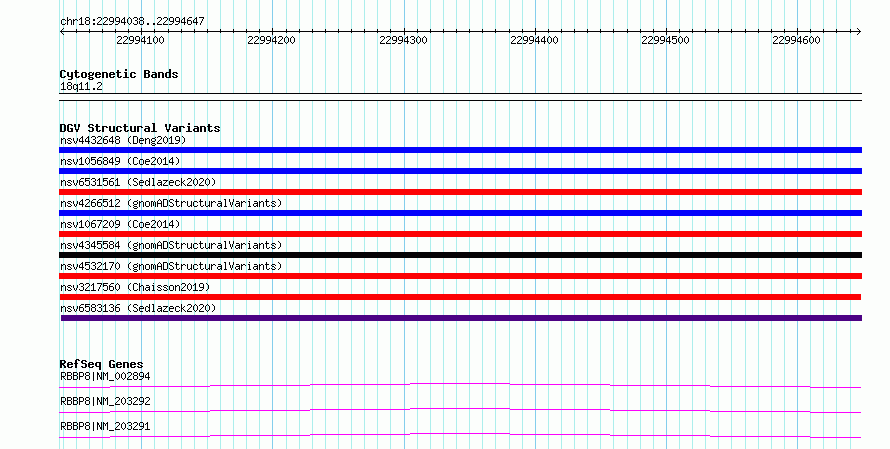Open the DGV Structural Variants track title

click(140, 128)
